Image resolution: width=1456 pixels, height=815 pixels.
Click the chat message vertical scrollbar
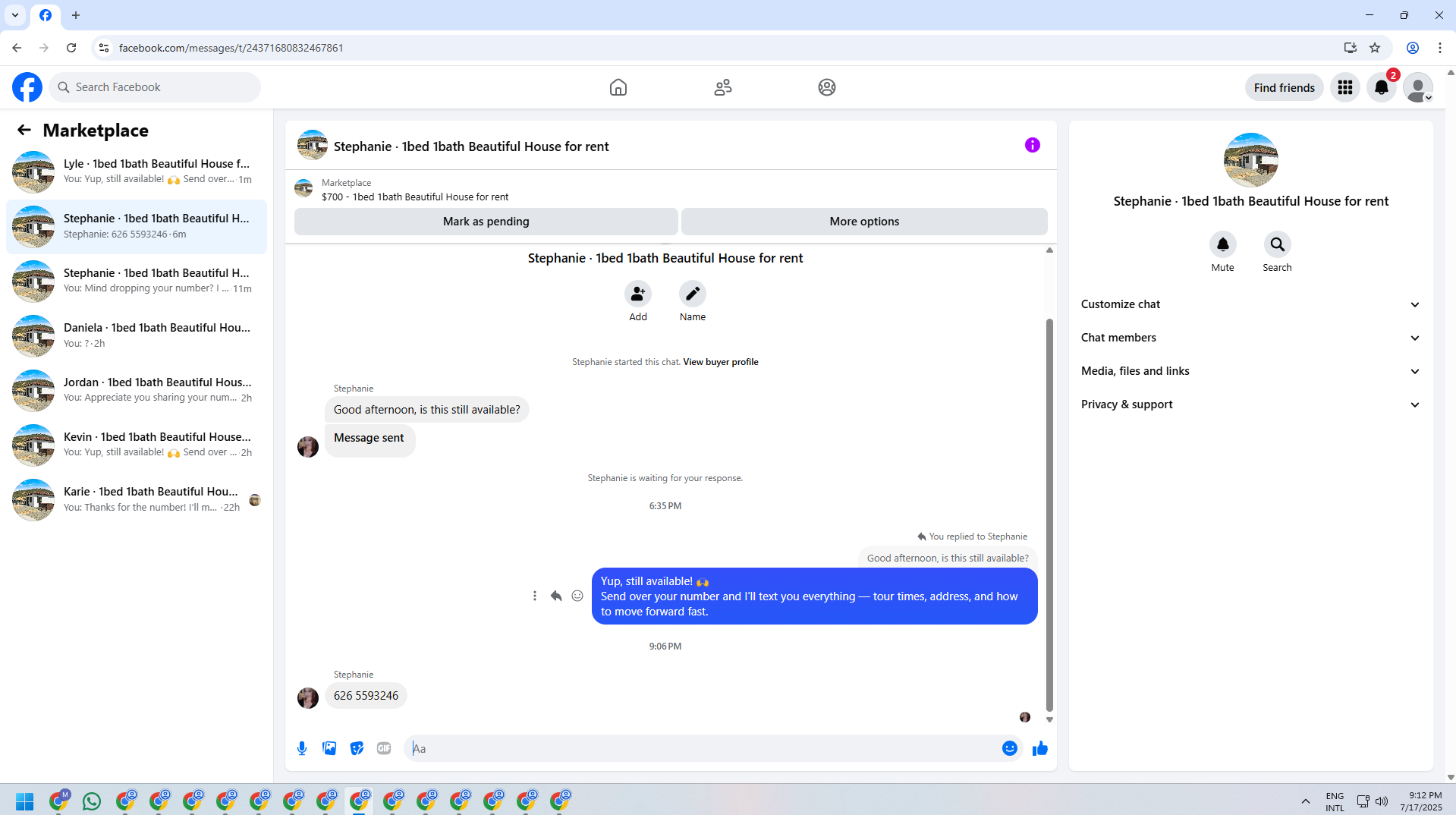[1049, 515]
